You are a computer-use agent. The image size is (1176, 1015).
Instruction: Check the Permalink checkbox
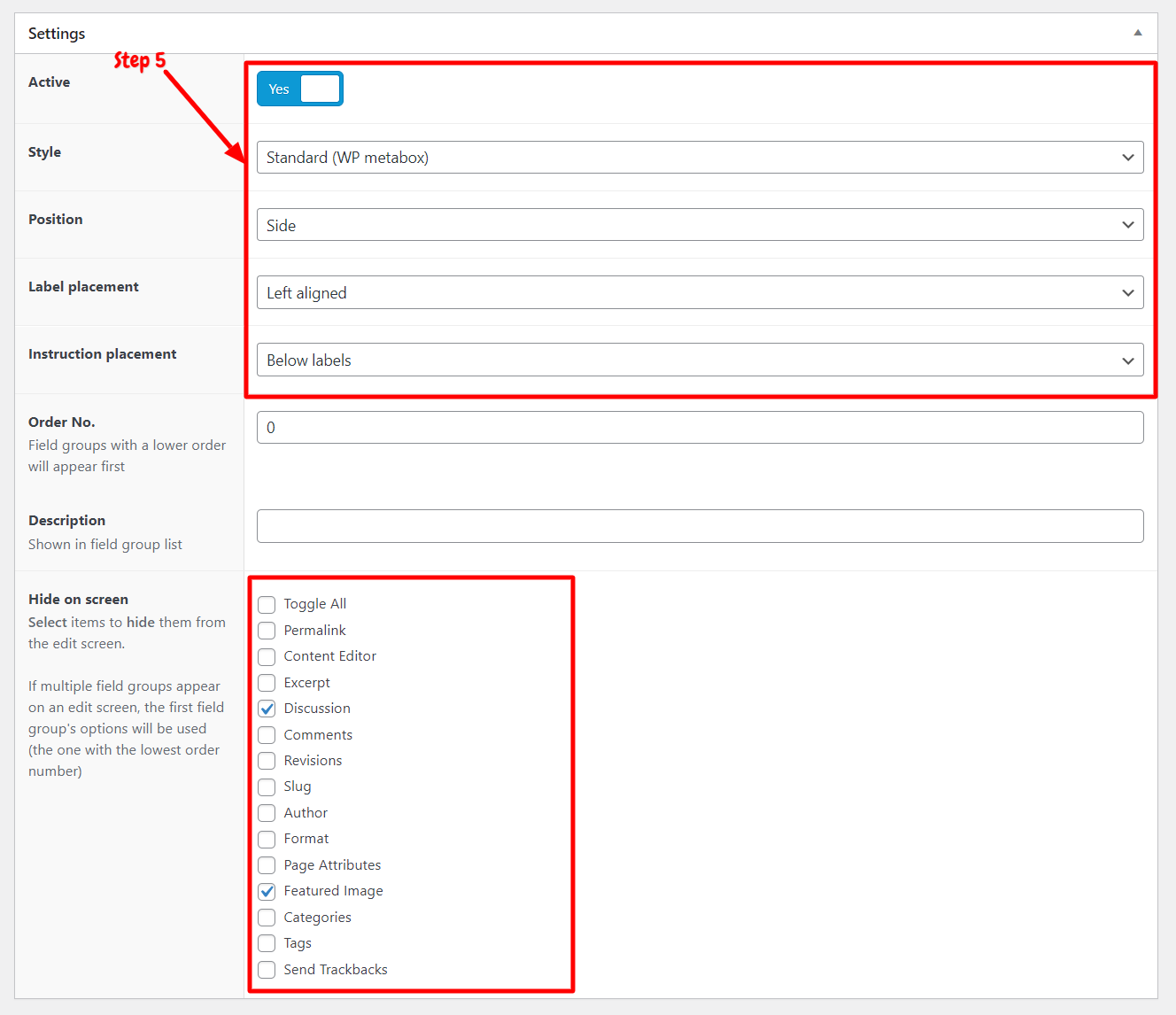coord(267,631)
